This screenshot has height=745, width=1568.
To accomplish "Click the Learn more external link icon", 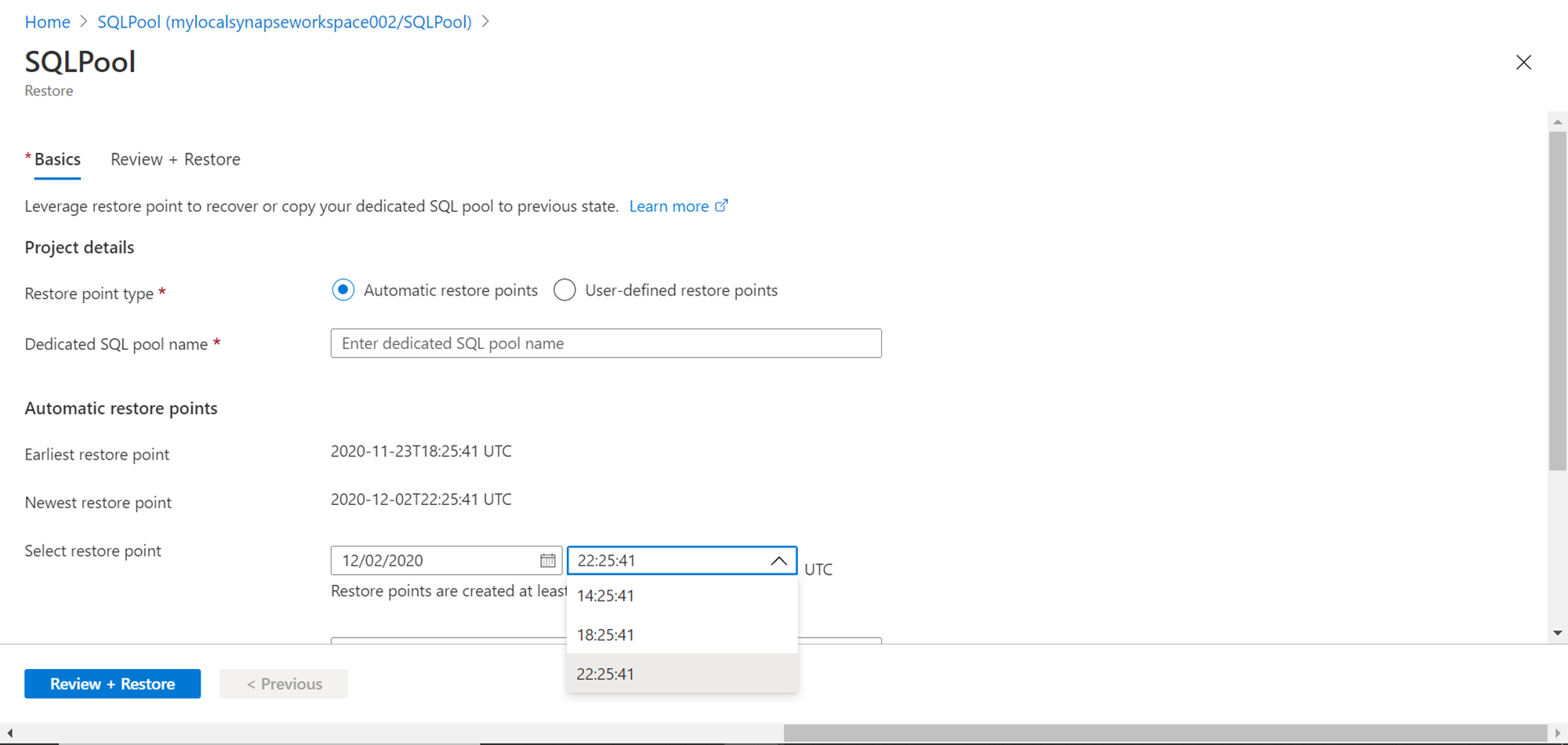I will [x=721, y=205].
